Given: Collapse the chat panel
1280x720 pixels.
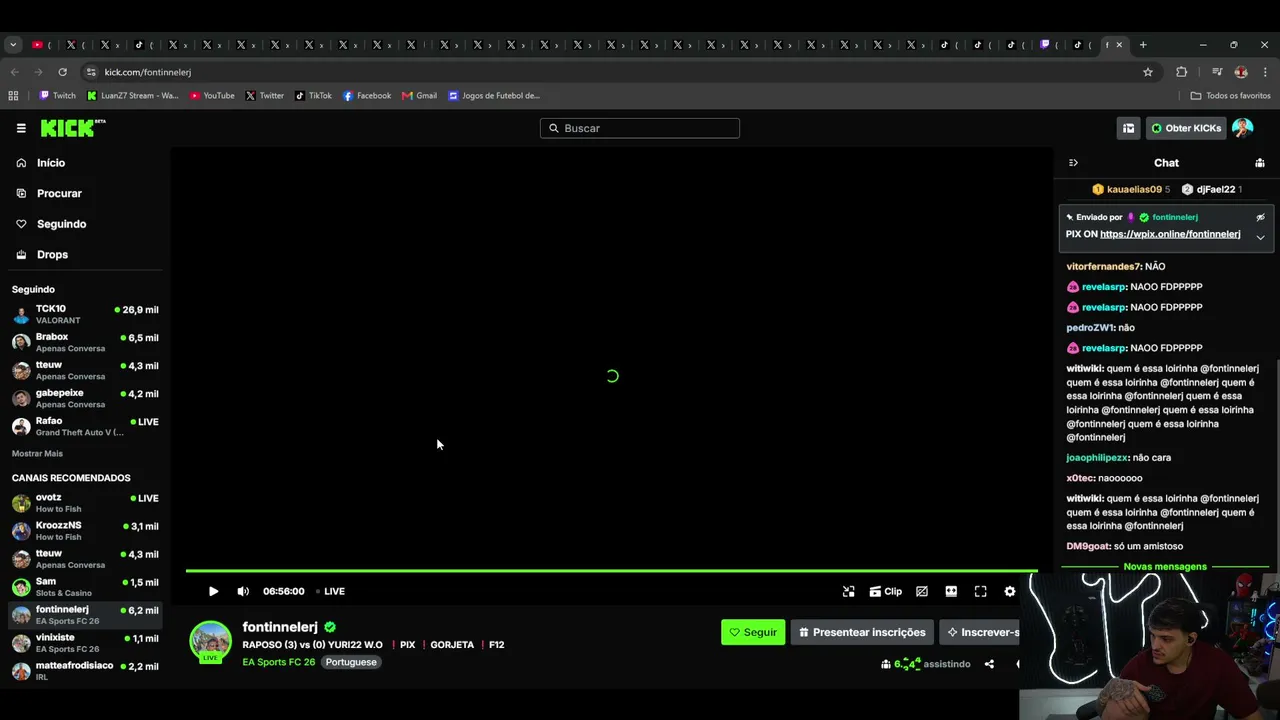Looking at the screenshot, I should tap(1073, 163).
